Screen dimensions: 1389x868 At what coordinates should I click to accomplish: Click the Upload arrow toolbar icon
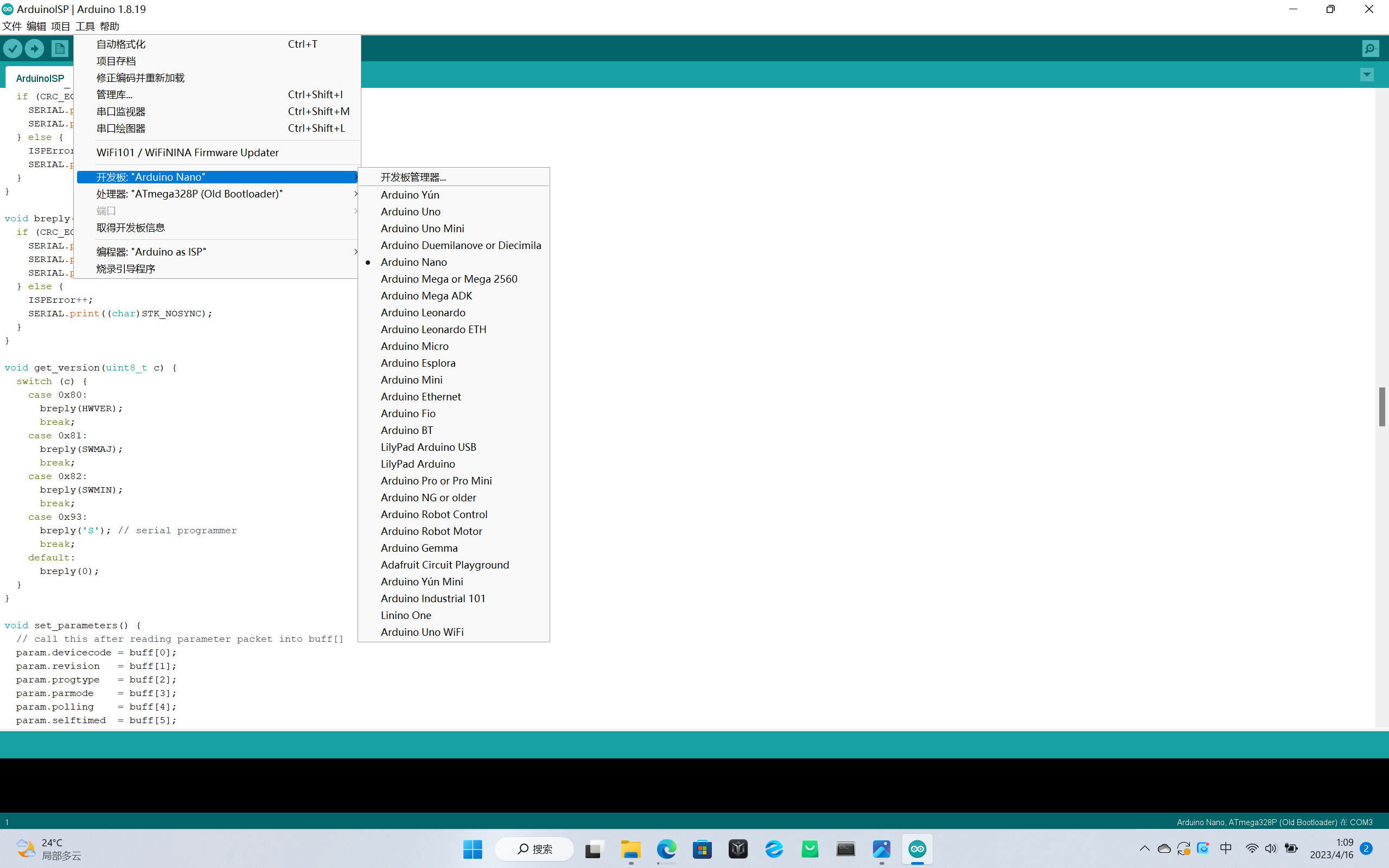click(x=34, y=49)
